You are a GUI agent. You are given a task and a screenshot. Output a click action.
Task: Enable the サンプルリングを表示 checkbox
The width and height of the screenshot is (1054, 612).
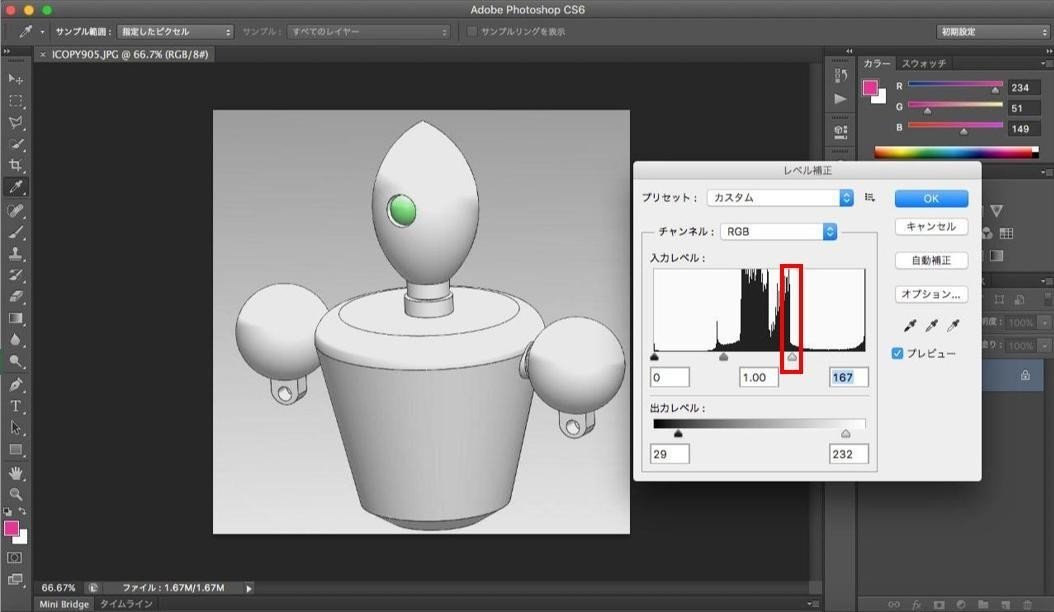(471, 30)
